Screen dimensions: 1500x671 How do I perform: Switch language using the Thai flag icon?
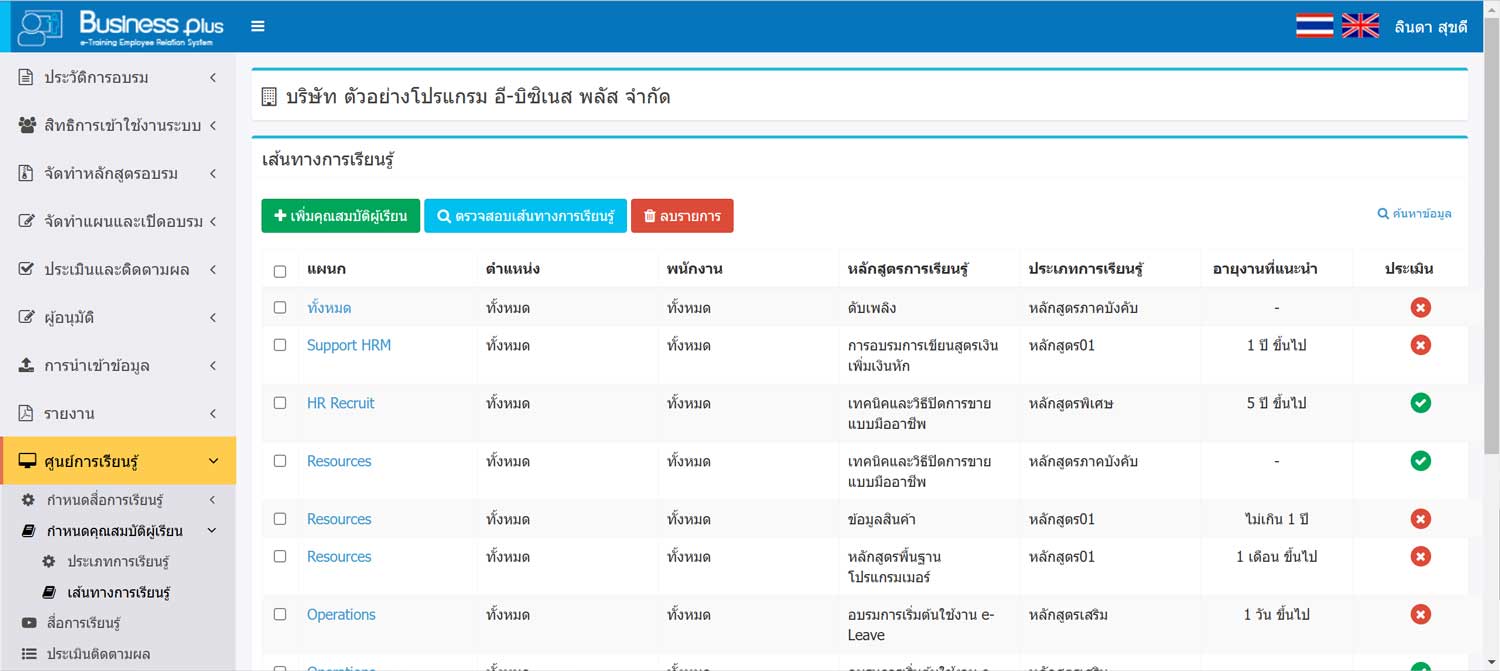coord(1314,26)
